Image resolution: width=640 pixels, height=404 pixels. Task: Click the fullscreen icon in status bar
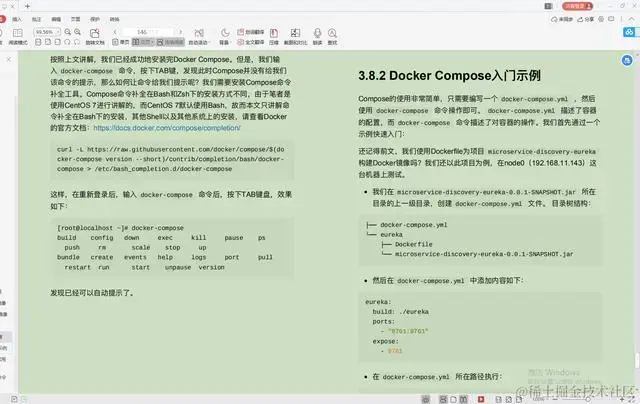tap(631, 399)
